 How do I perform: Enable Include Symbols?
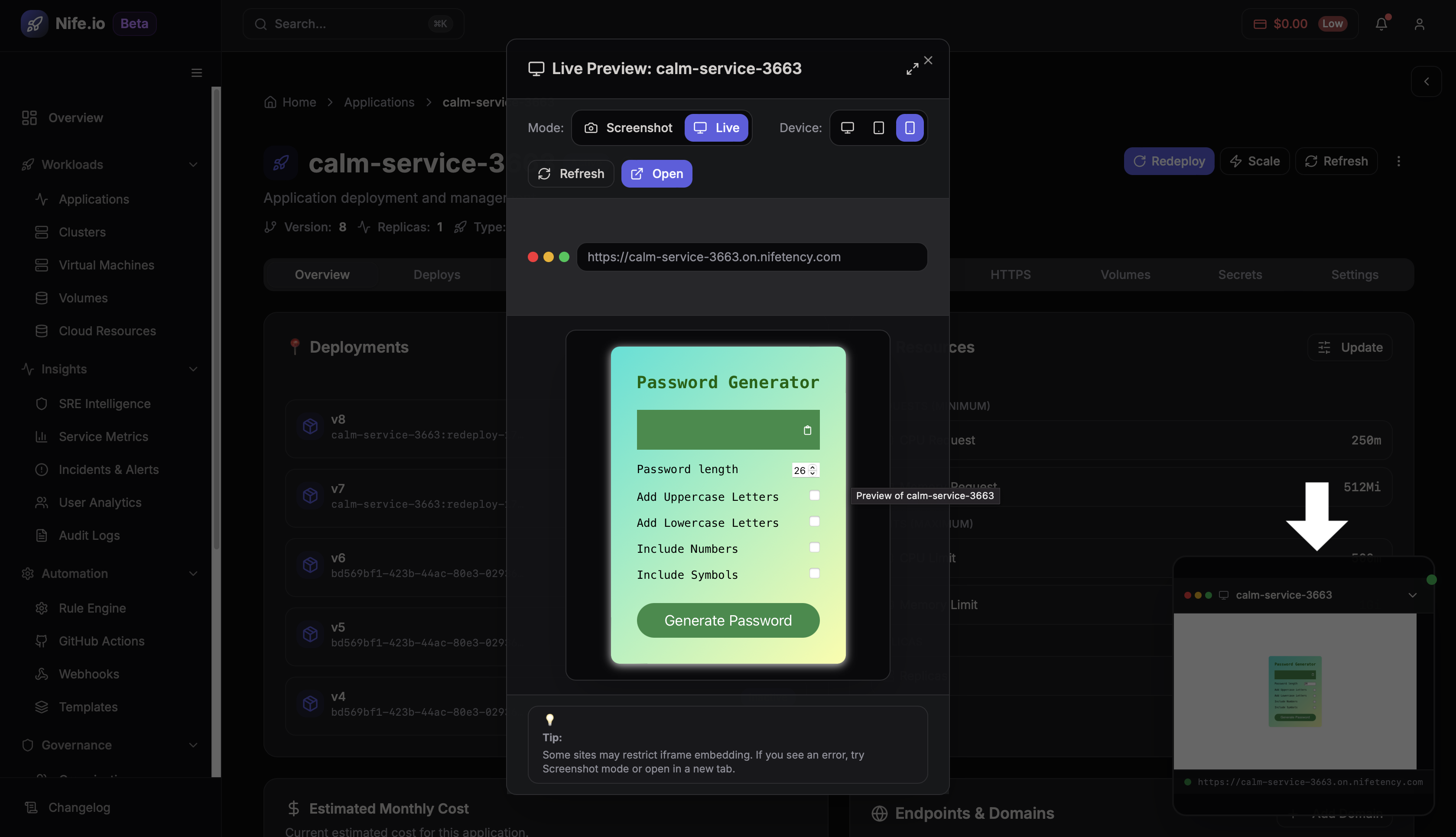814,573
